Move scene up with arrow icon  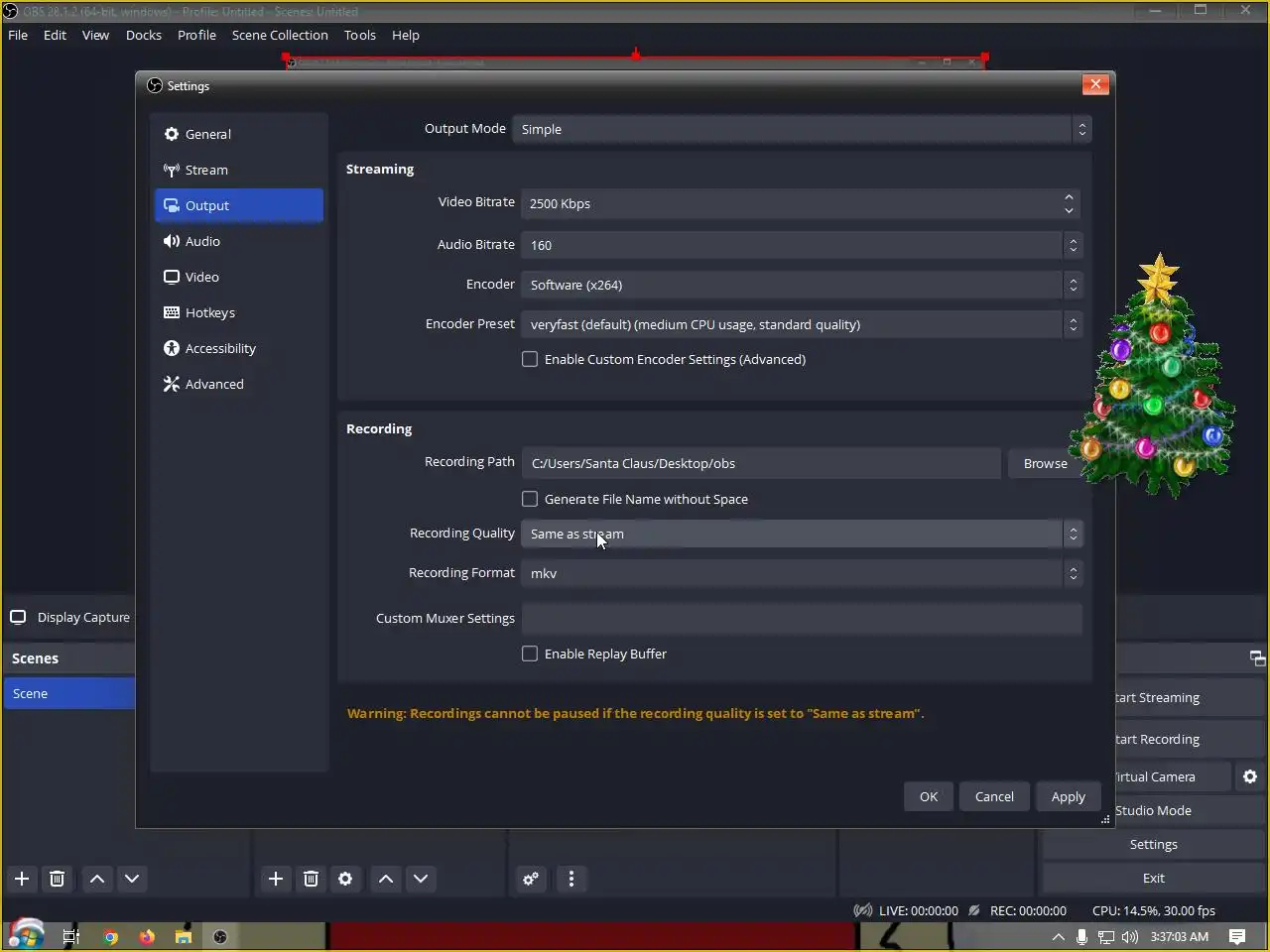point(97,879)
